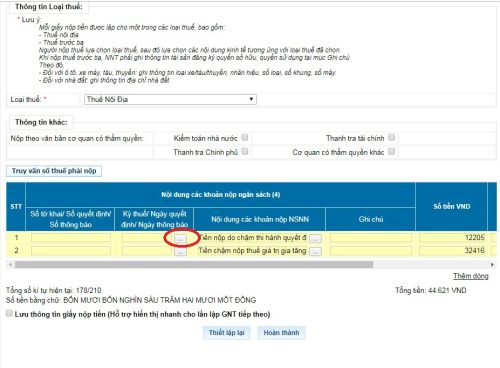Image resolution: width=500 pixels, height=368 pixels.
Task: Click the Thêm dòng link
Action: tap(471, 276)
